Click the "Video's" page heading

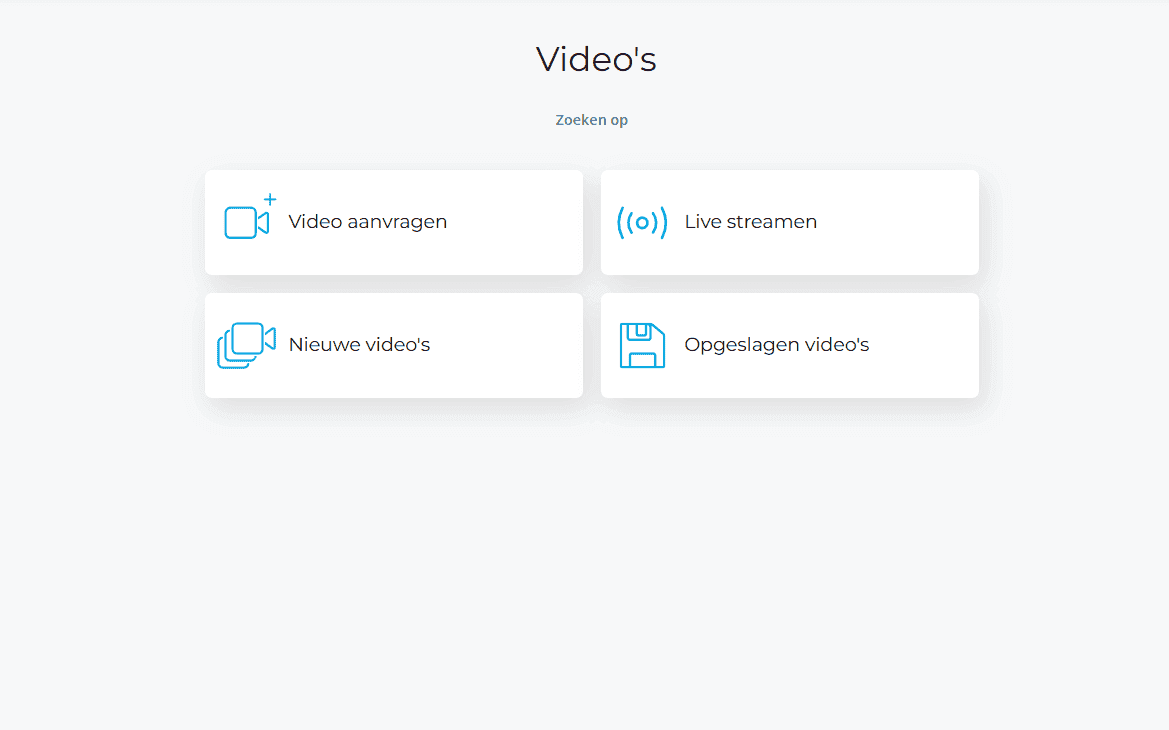coord(596,60)
